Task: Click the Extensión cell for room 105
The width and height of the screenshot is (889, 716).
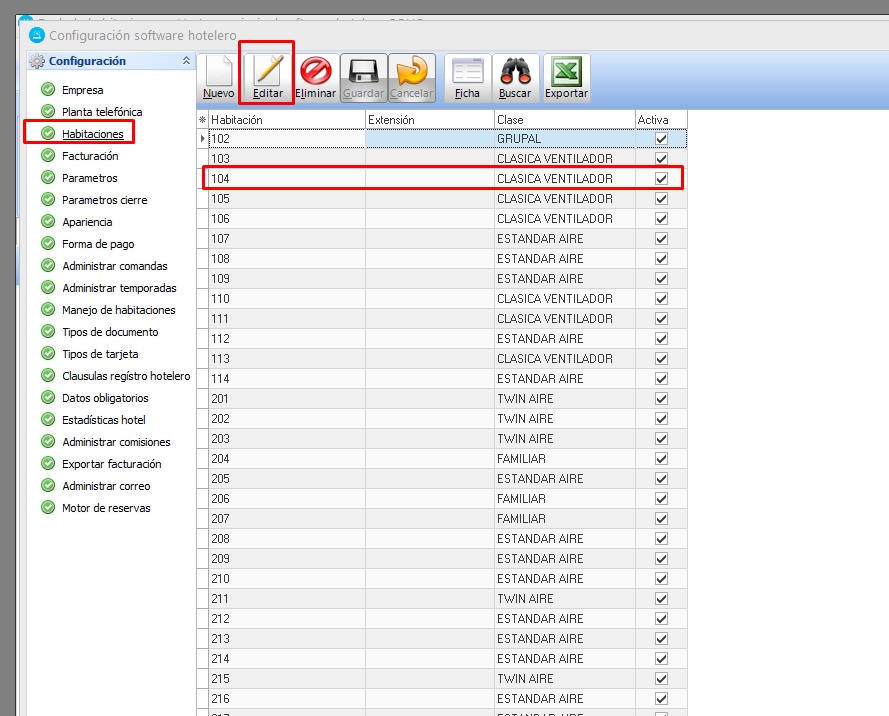Action: click(x=429, y=199)
